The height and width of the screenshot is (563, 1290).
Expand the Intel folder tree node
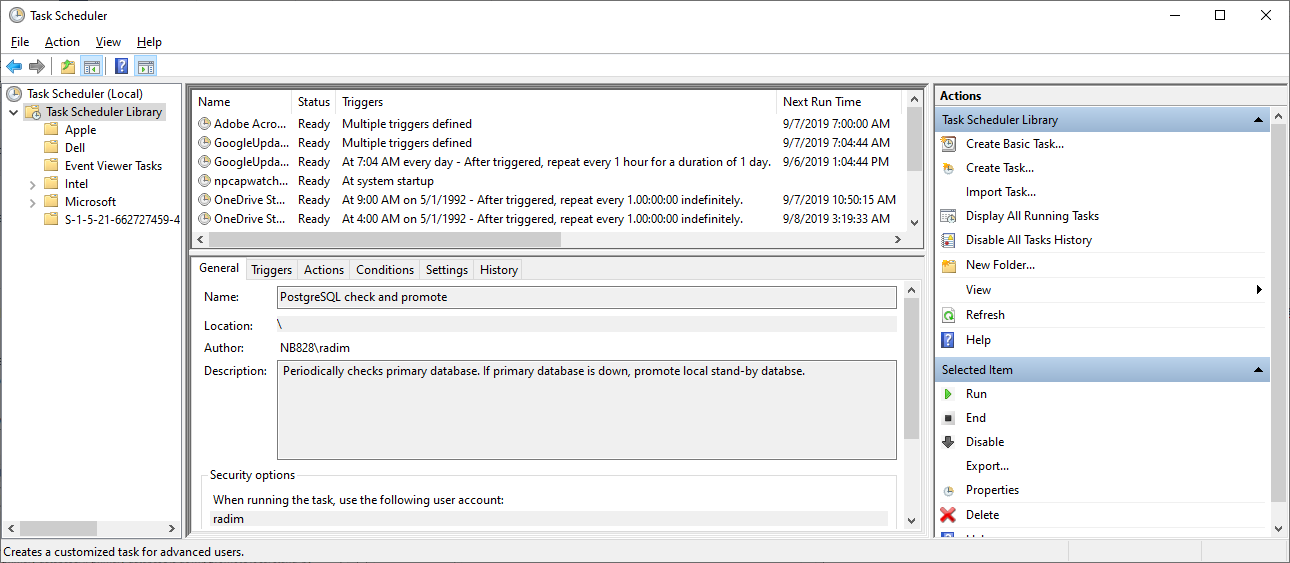click(33, 184)
